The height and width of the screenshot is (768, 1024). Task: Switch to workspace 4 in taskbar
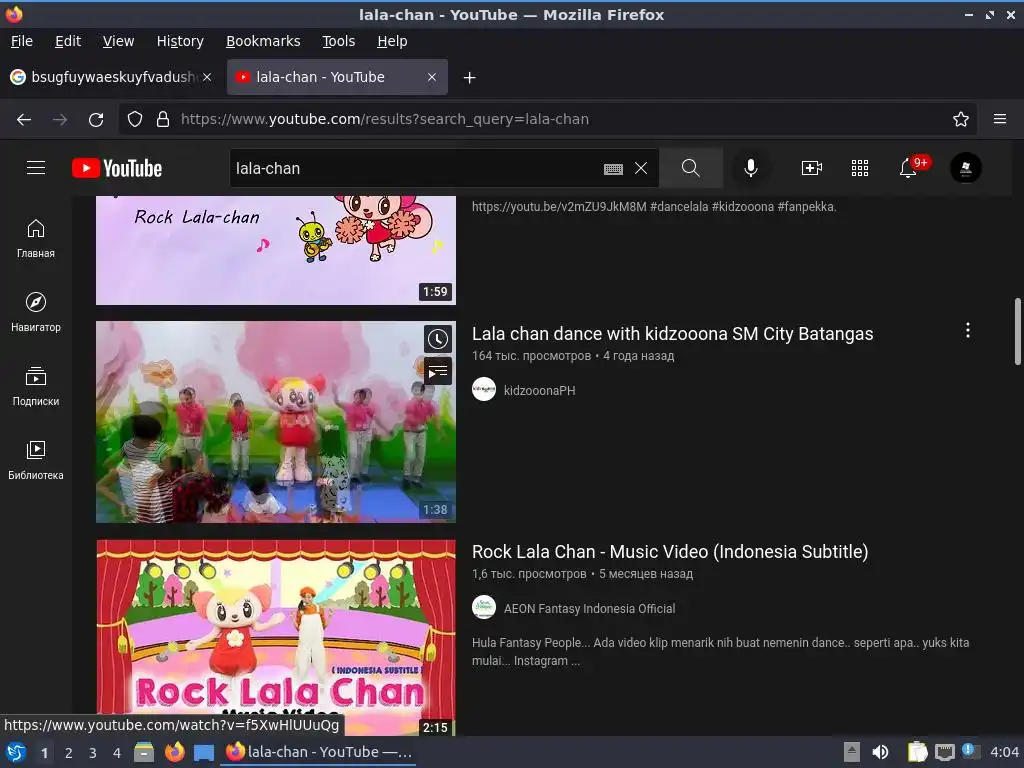117,753
